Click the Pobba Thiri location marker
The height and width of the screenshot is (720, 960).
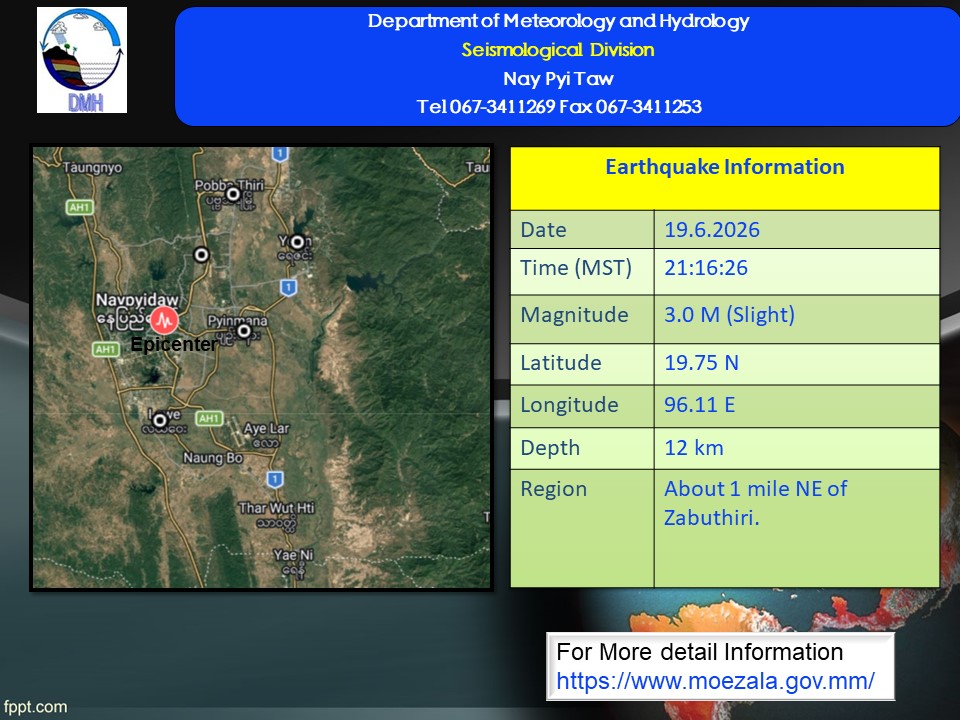pyautogui.click(x=233, y=195)
